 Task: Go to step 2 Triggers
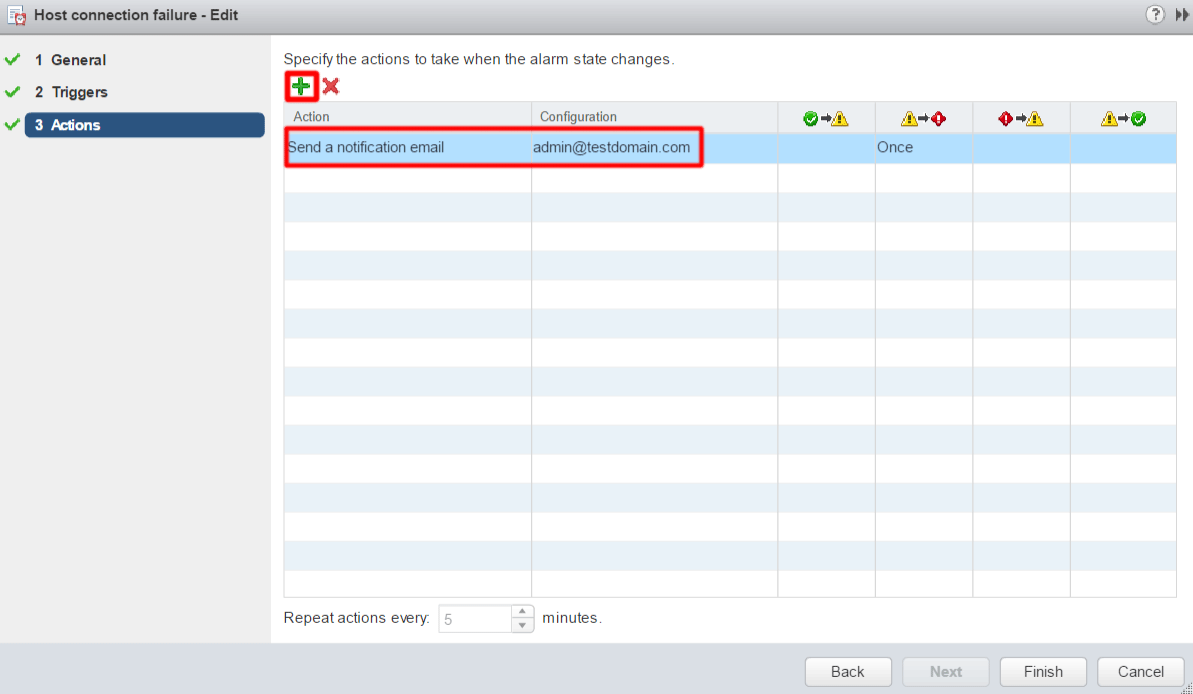71,92
